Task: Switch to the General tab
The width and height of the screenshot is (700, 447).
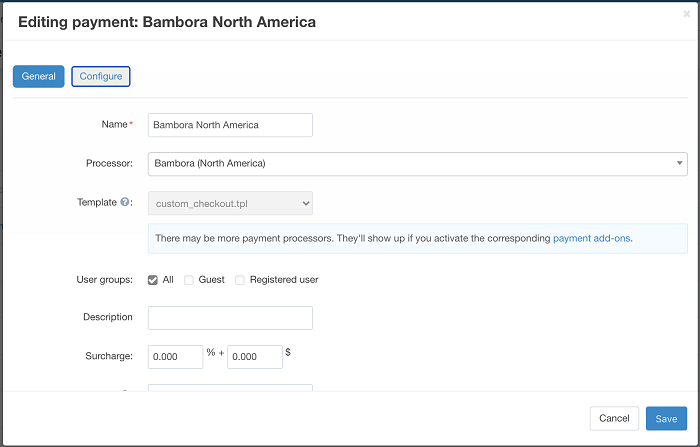Action: (x=38, y=76)
